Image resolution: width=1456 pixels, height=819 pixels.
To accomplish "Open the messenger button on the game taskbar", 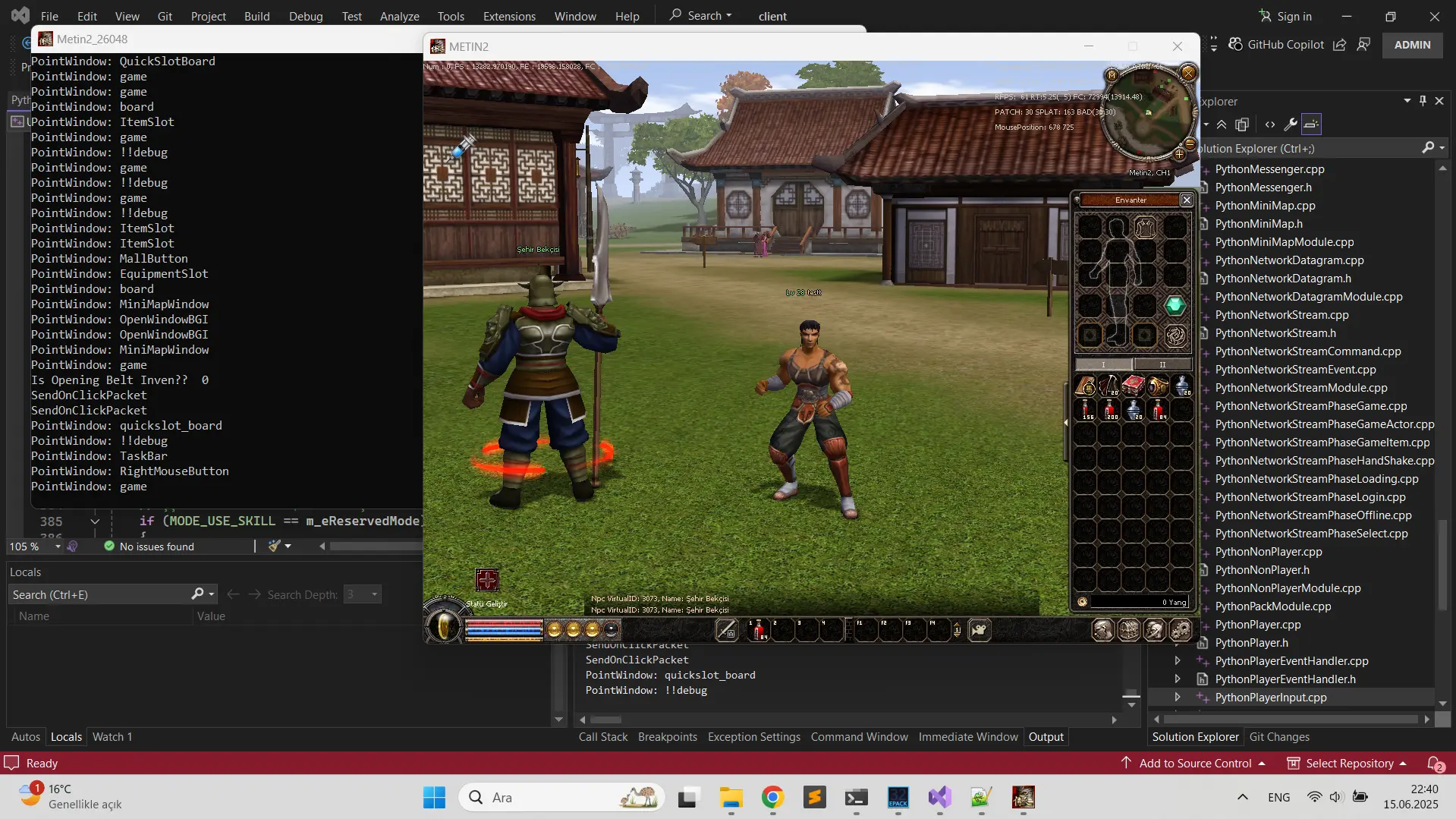I will click(x=1154, y=630).
